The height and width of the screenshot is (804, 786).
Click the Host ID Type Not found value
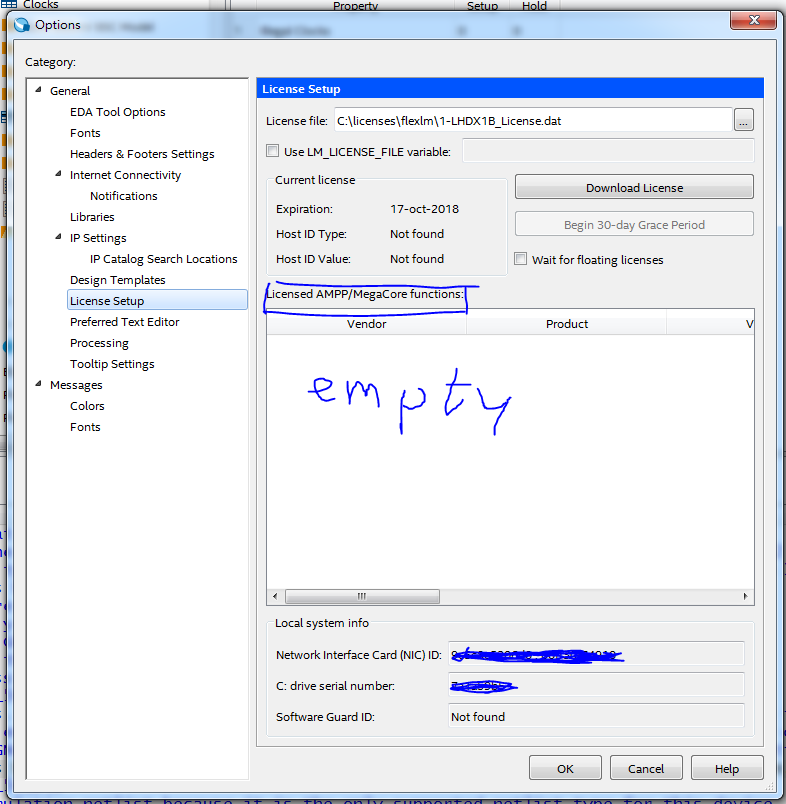tap(417, 234)
